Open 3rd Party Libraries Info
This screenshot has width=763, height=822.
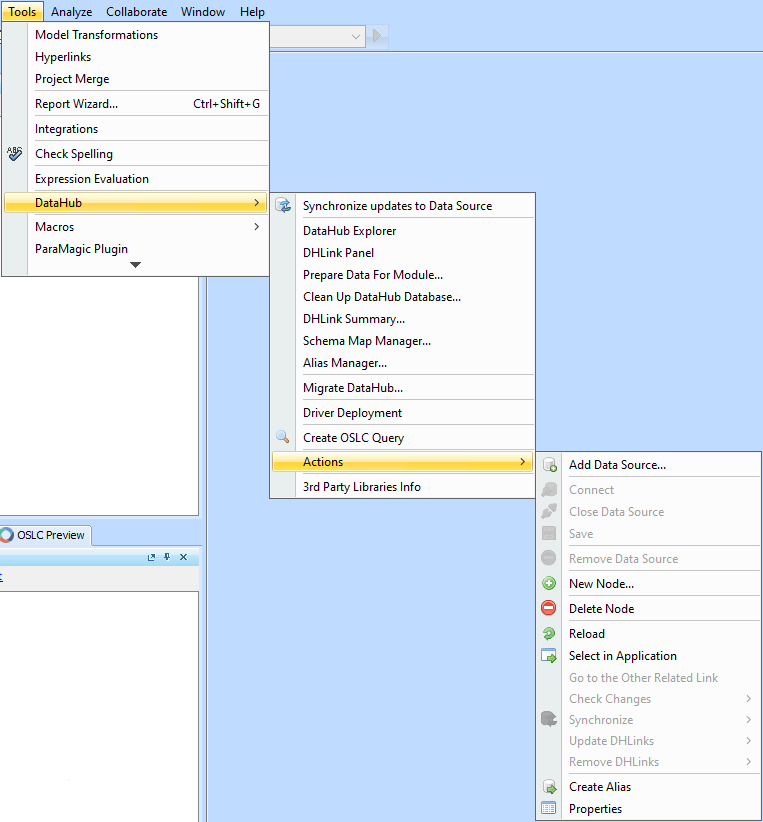click(403, 486)
